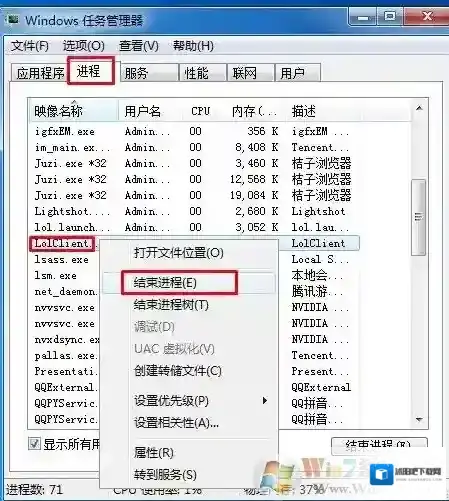Screen dimensions: 449x501
Task: Click the 8,408 K memory value
Action: 256,147
